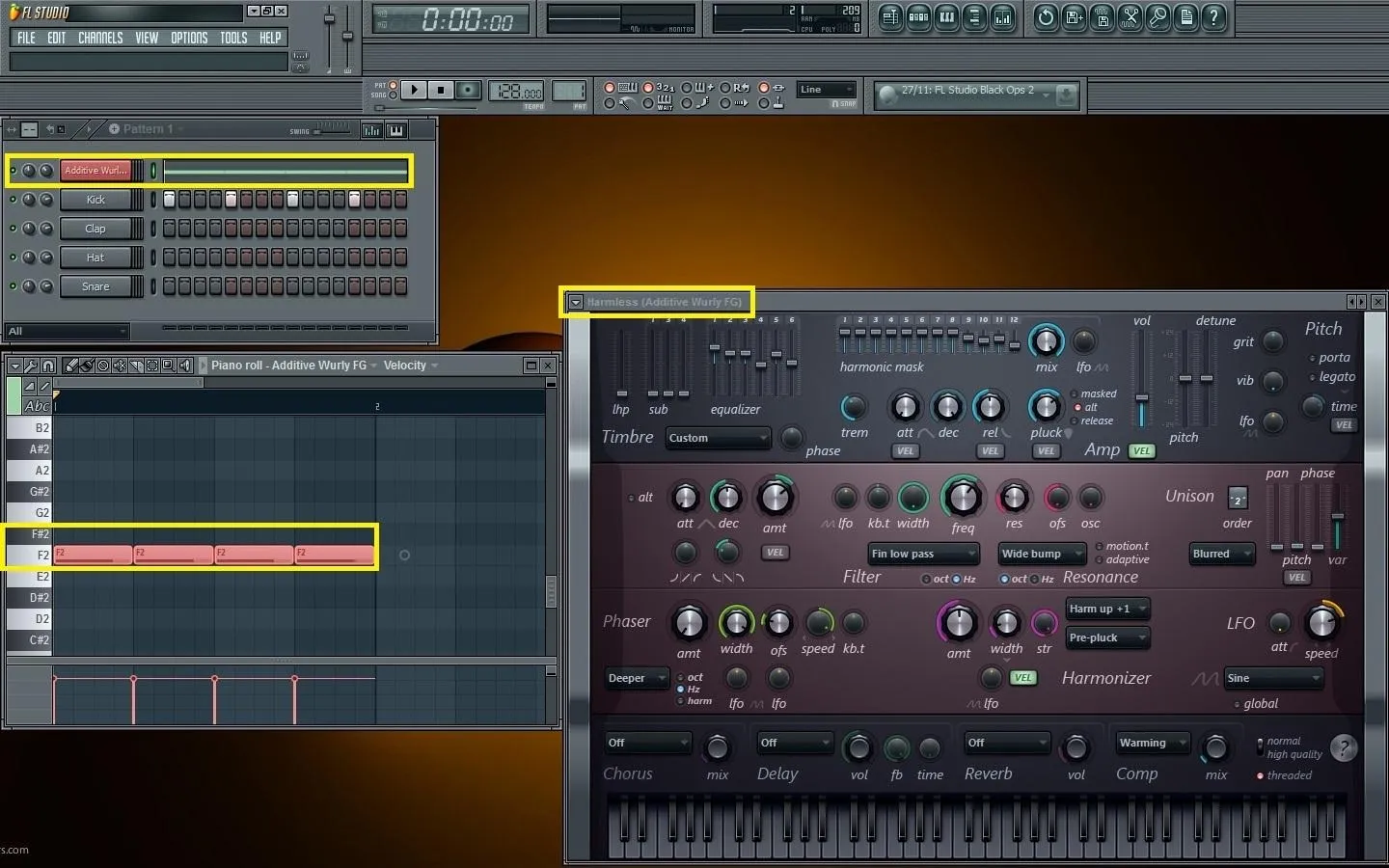Screen dimensions: 1389x868
Task: Open graph editor in step sequencer
Action: [372, 130]
